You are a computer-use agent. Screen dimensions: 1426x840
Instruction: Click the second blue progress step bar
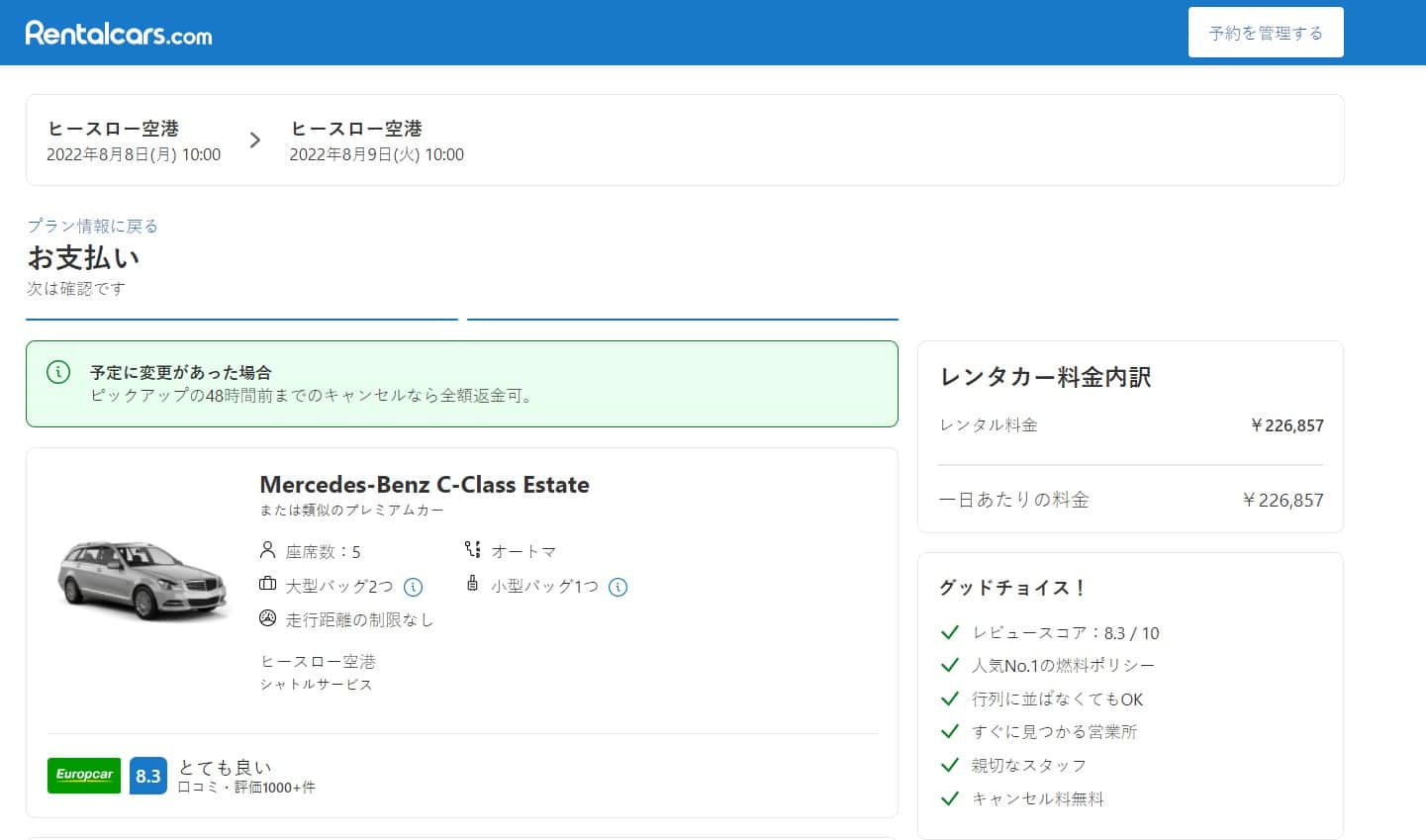683,320
